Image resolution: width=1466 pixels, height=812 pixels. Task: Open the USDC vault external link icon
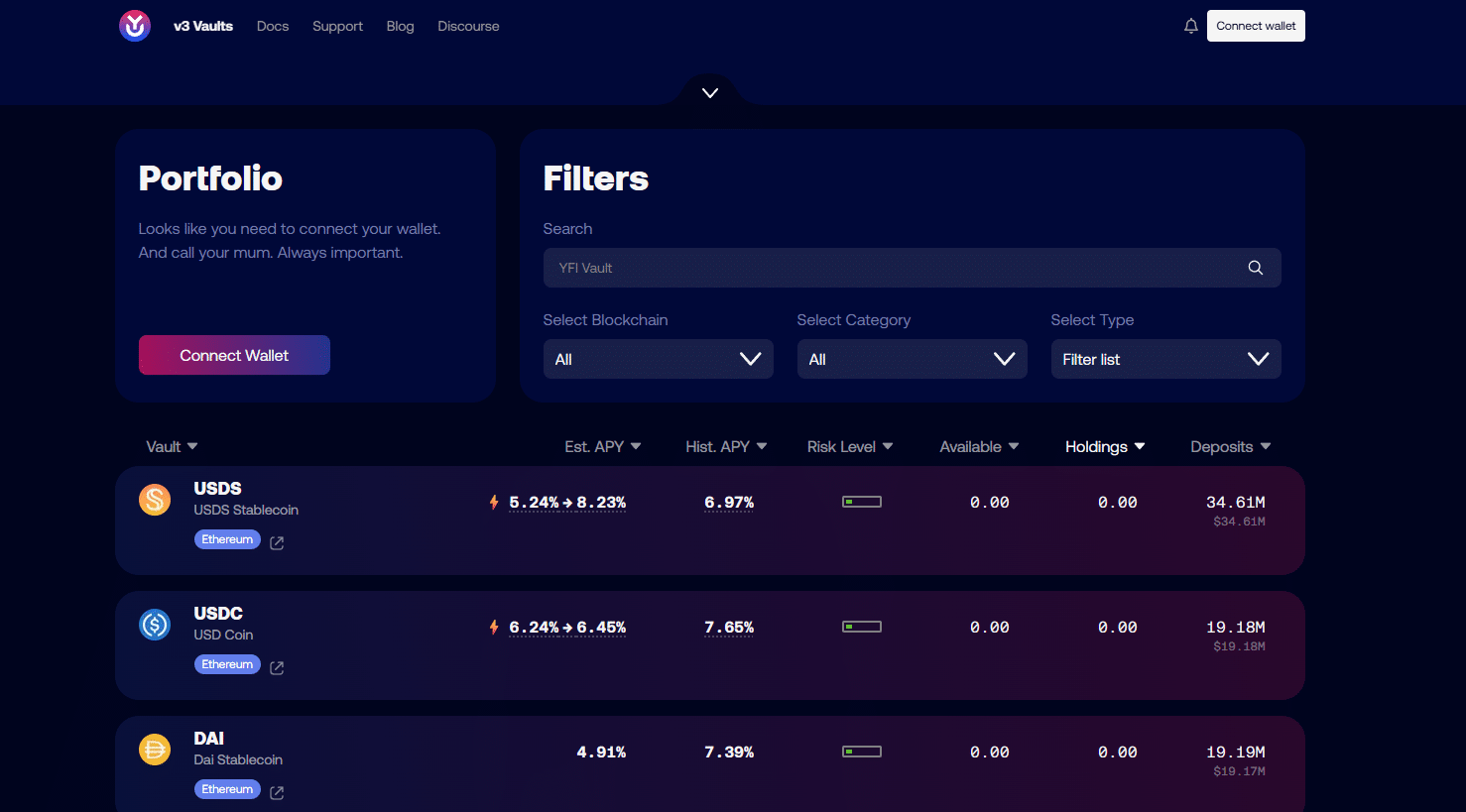(x=277, y=668)
